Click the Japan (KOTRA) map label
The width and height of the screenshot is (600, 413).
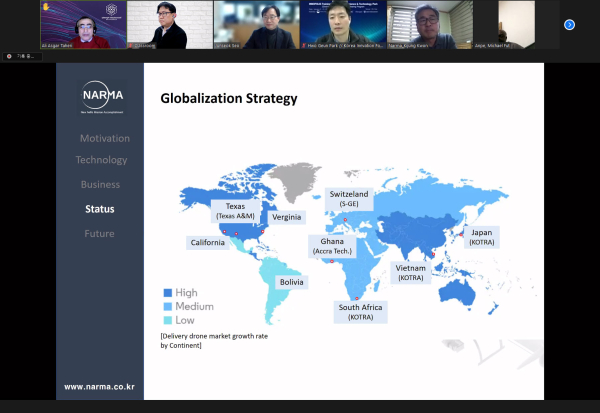481,236
